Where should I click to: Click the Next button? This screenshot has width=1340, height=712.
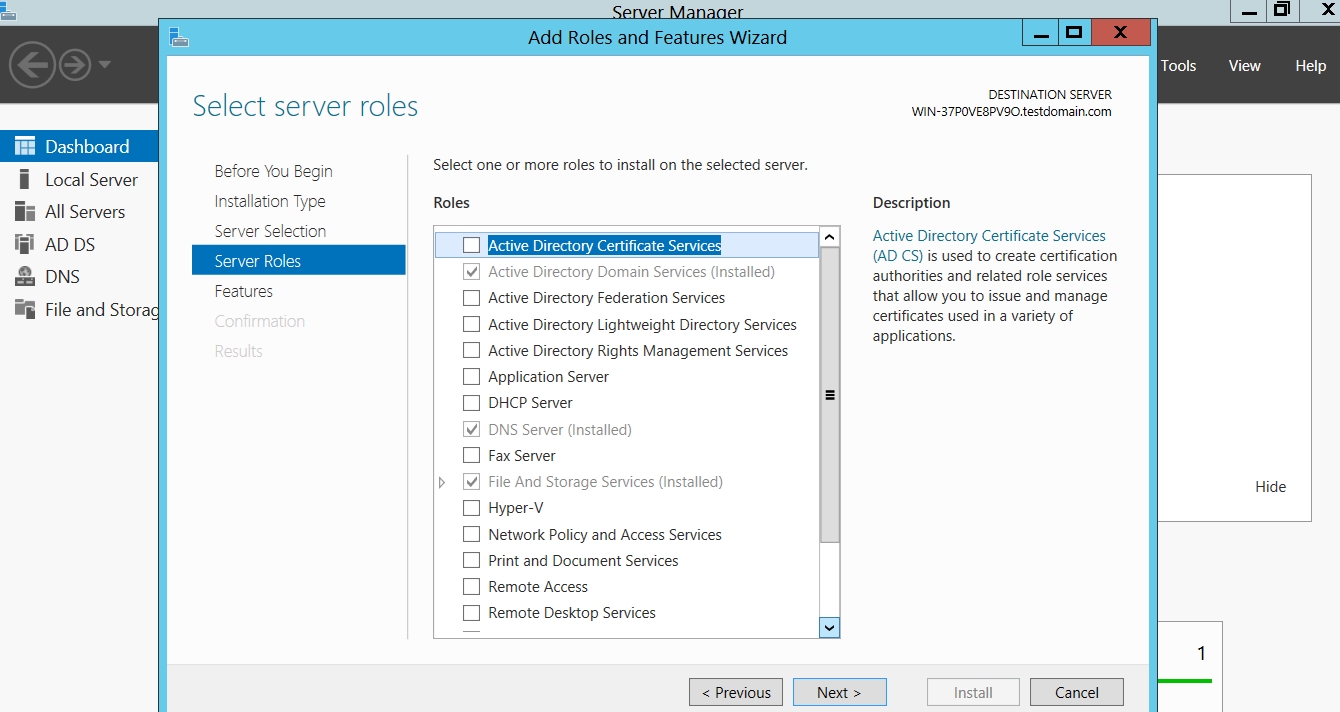[x=839, y=692]
